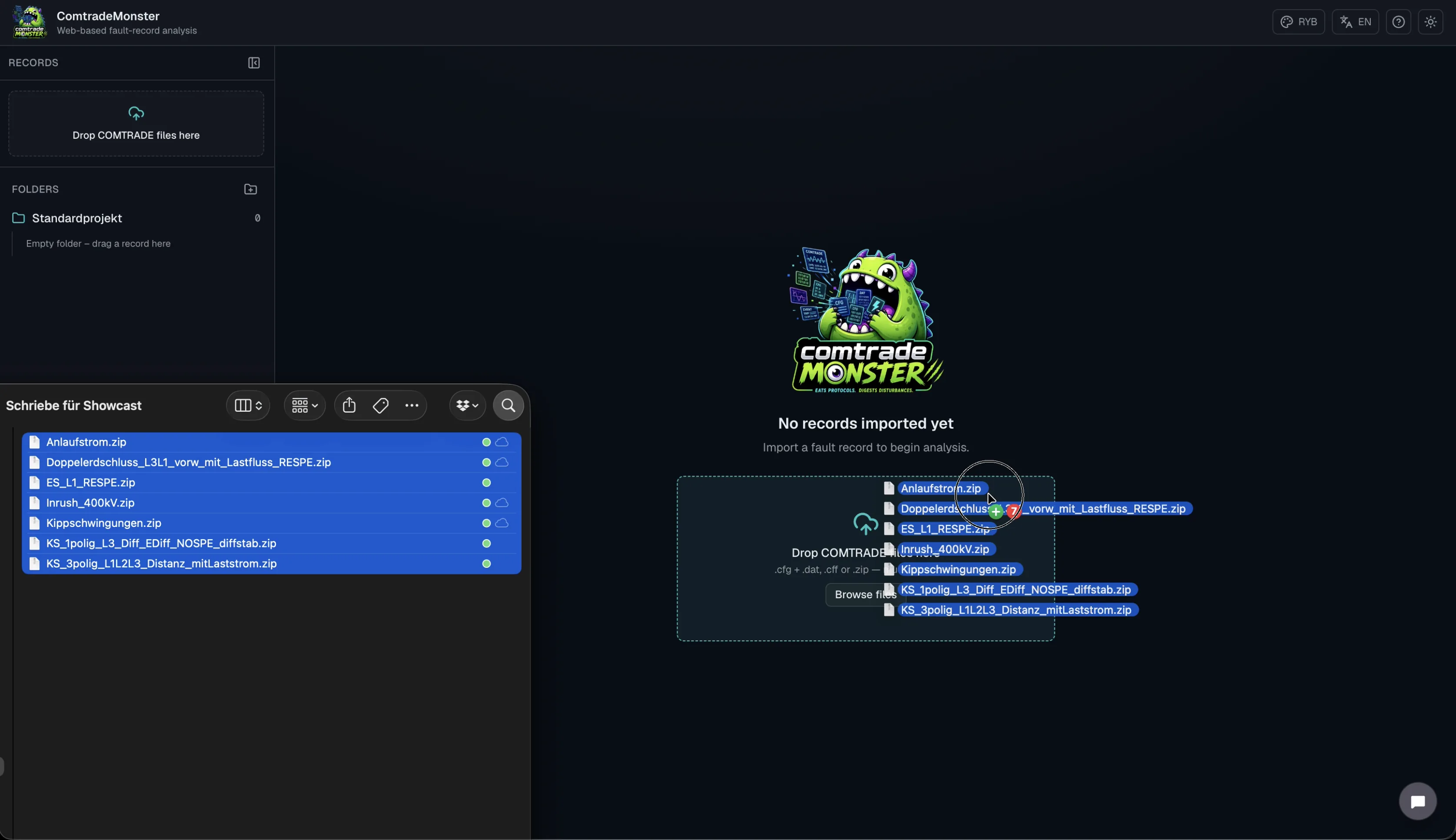Click 'Import a fault record to begin analysis.' text
Viewport: 1456px width, 840px height.
click(865, 448)
